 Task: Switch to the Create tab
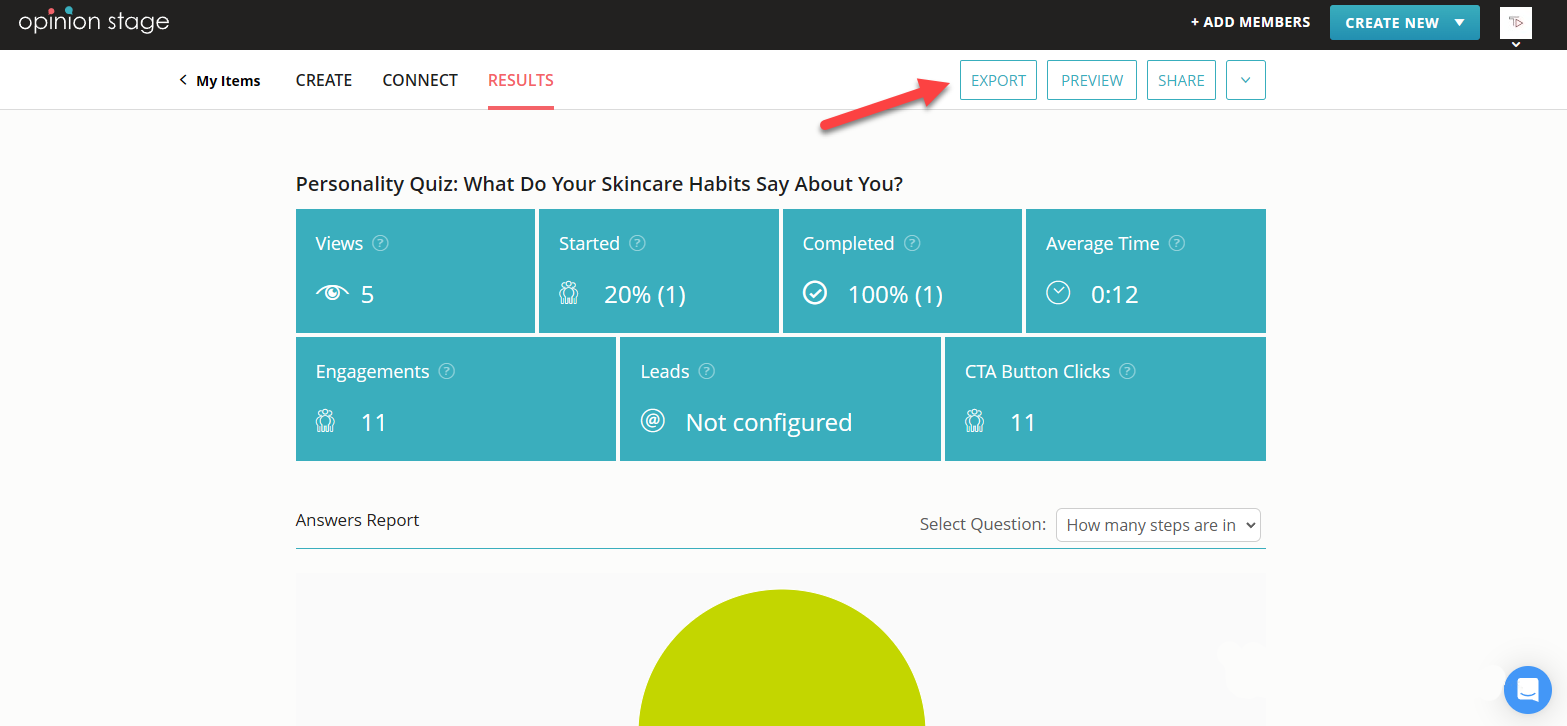[x=324, y=80]
